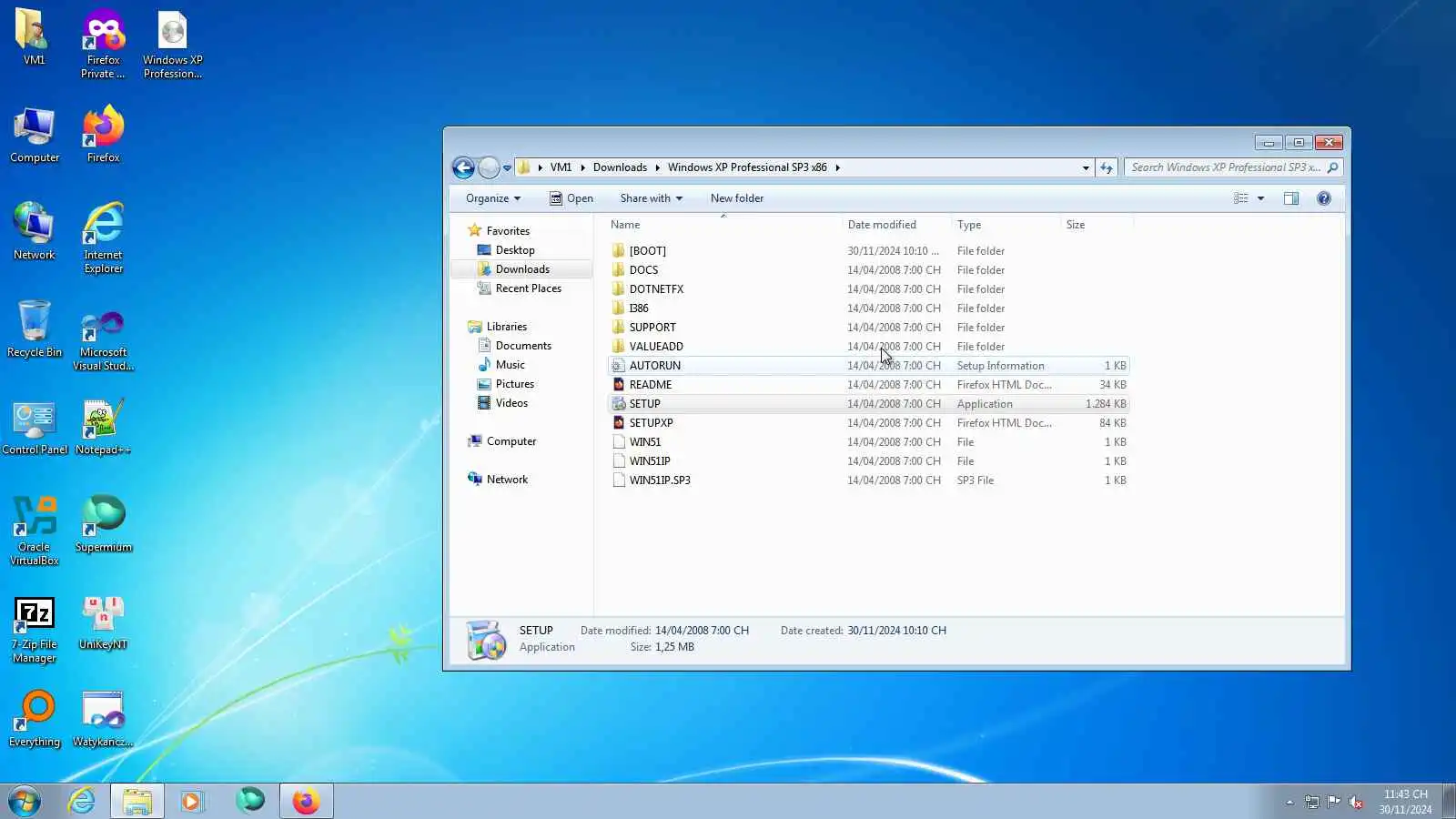Viewport: 1456px width, 819px height.
Task: Change view using the views icon
Action: pyautogui.click(x=1240, y=198)
